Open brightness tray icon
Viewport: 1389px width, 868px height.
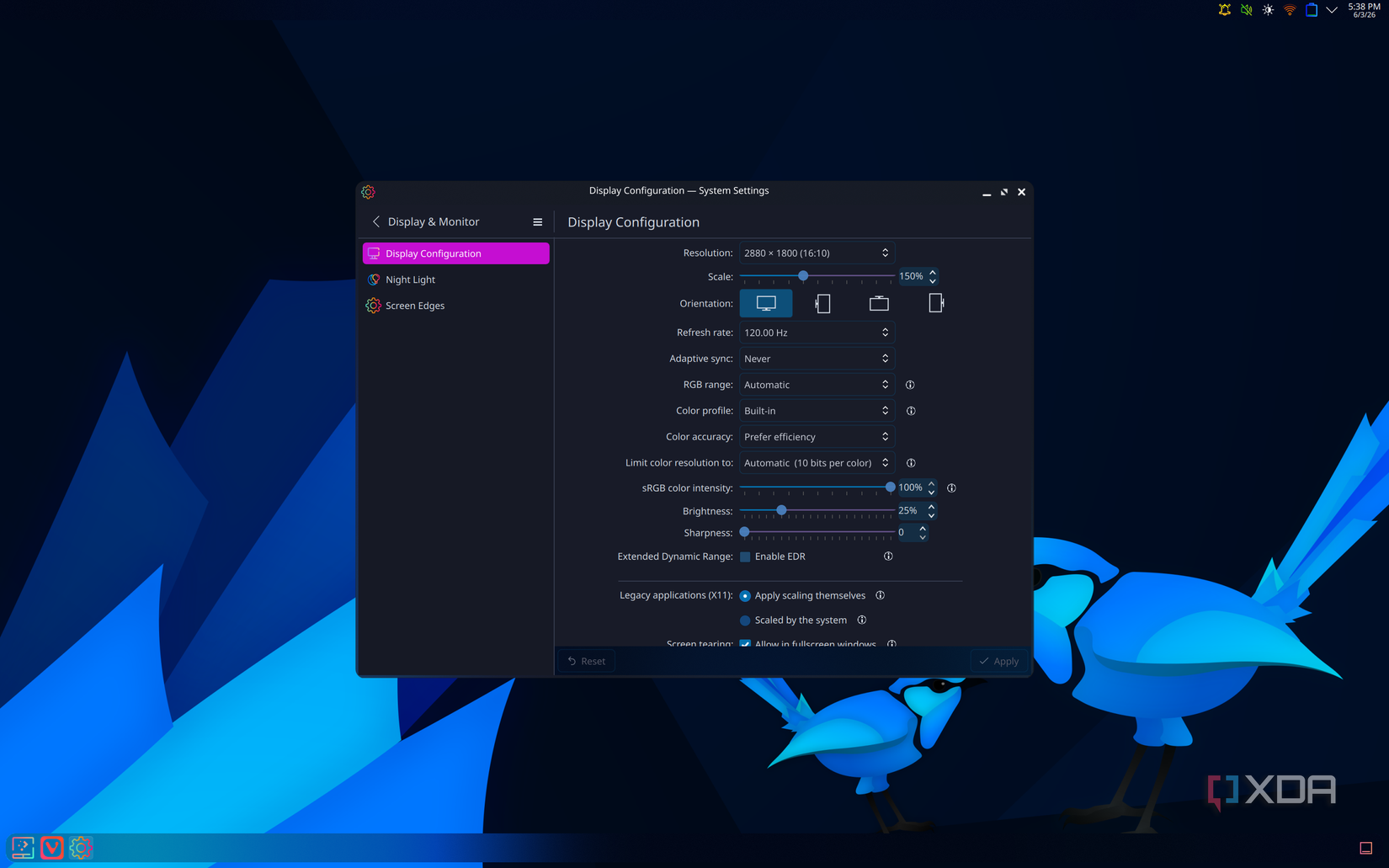pos(1268,10)
